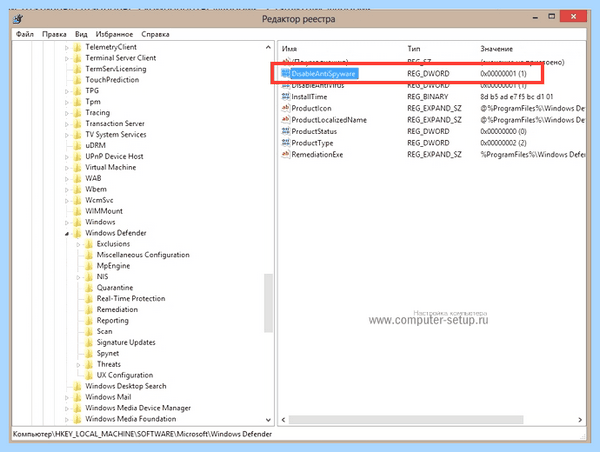
Task: Click the Quarantine folder icon
Action: coord(89,288)
